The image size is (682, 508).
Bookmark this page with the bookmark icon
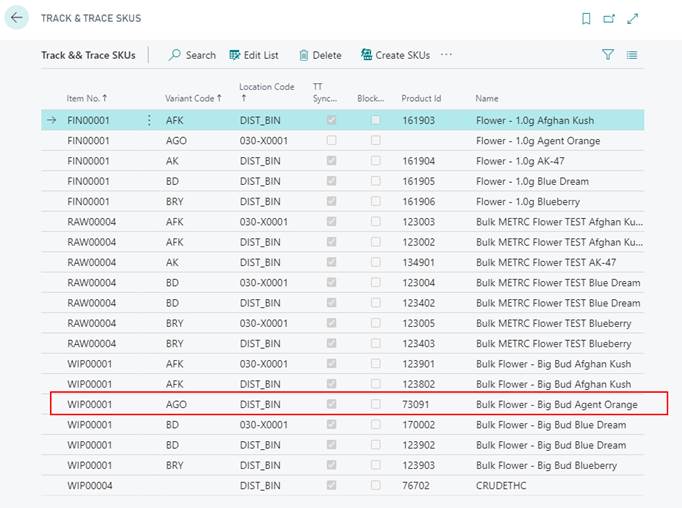click(x=586, y=18)
